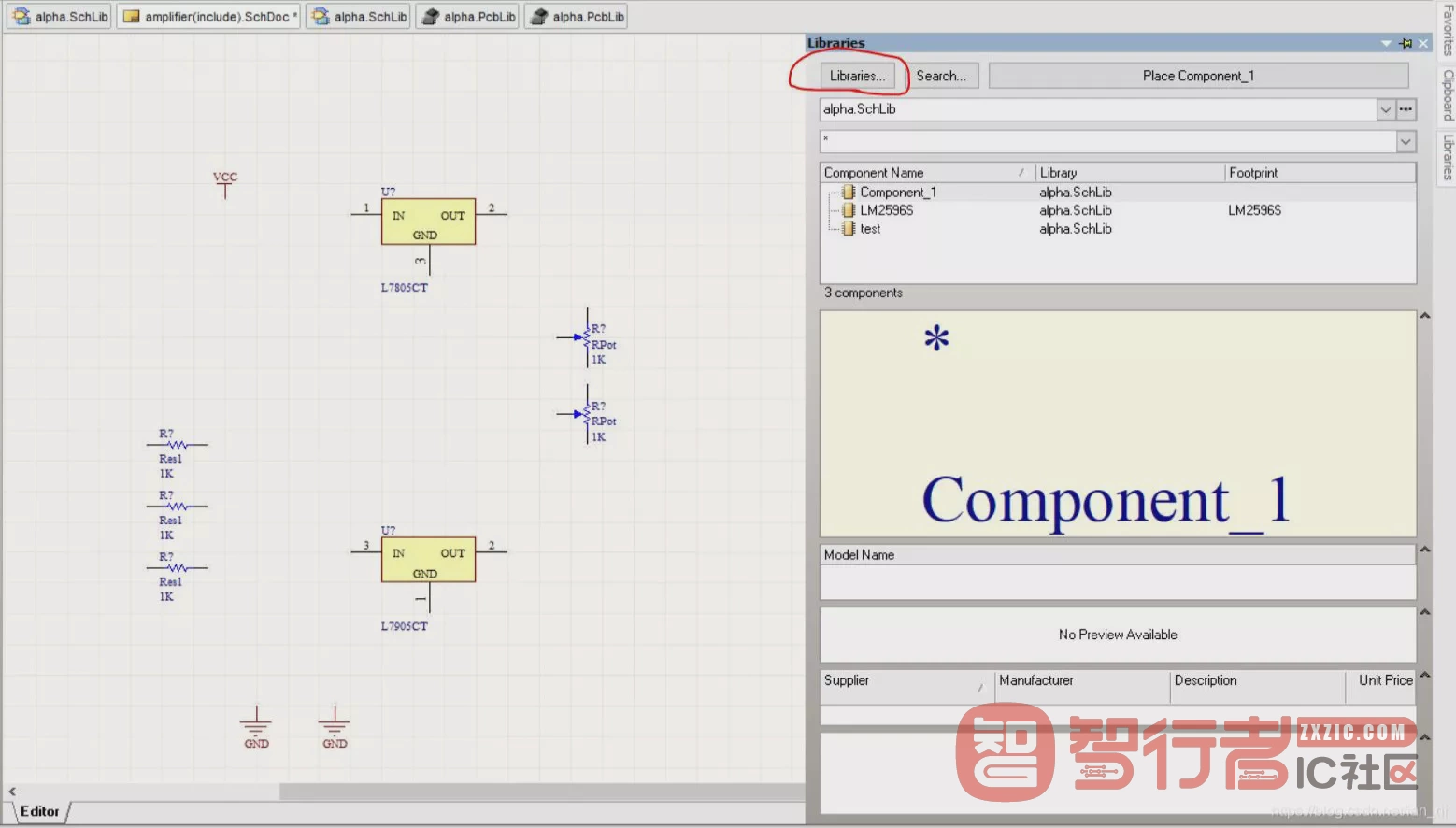Image resolution: width=1456 pixels, height=828 pixels.
Task: Open the Clipboard side panel tab
Action: [1448, 95]
